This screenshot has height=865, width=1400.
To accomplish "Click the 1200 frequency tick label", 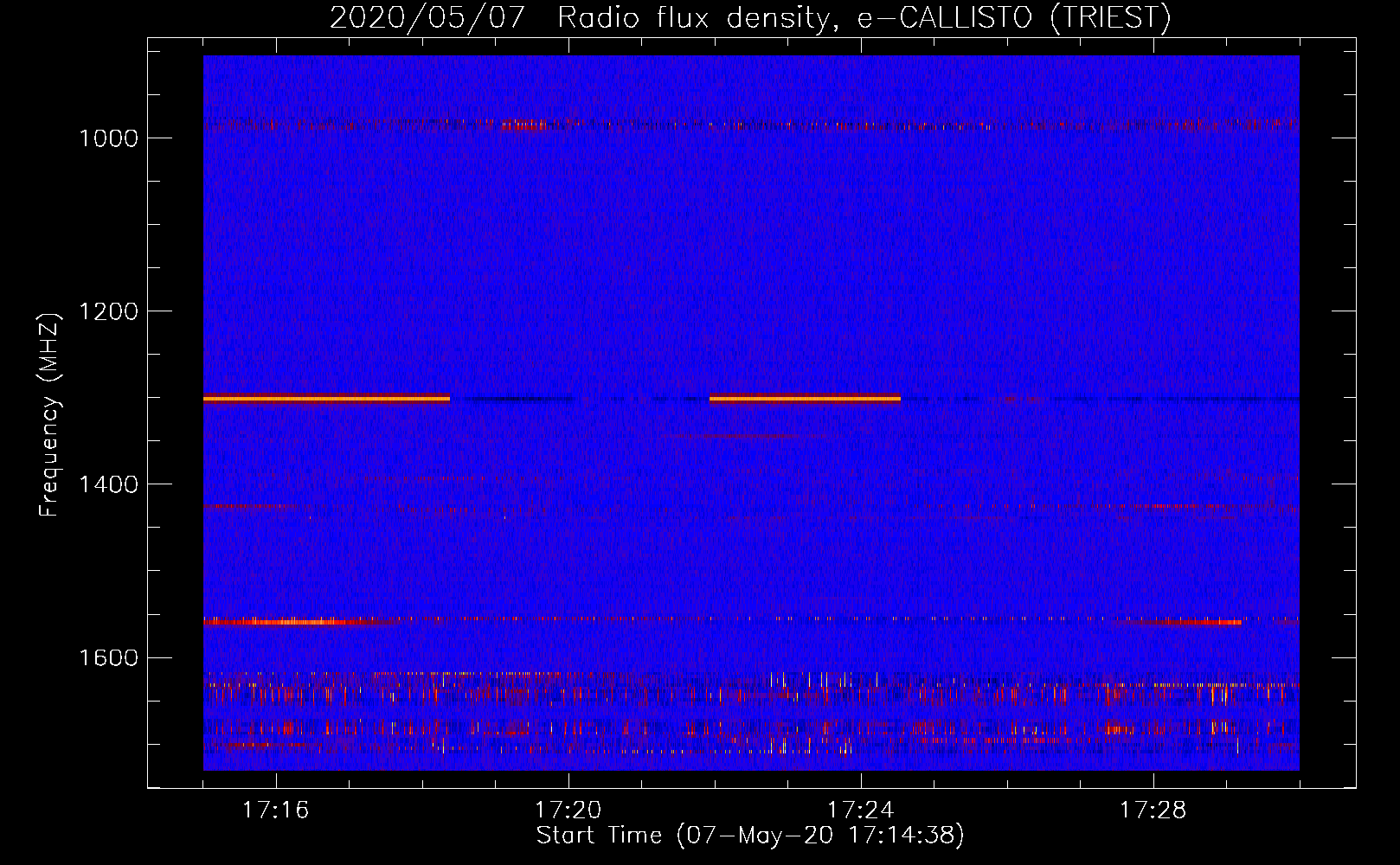I will [108, 311].
